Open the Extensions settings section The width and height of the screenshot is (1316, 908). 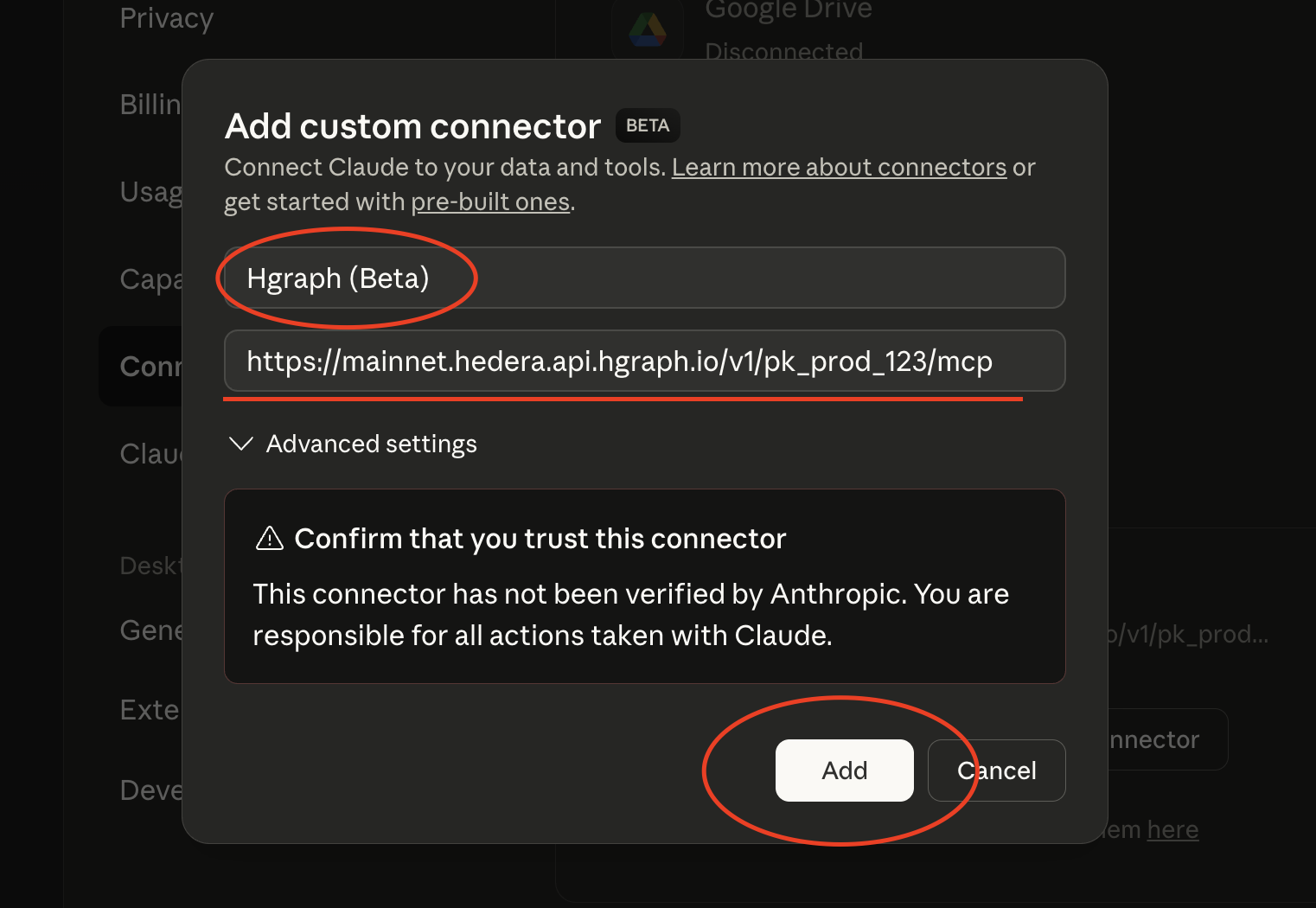point(149,709)
